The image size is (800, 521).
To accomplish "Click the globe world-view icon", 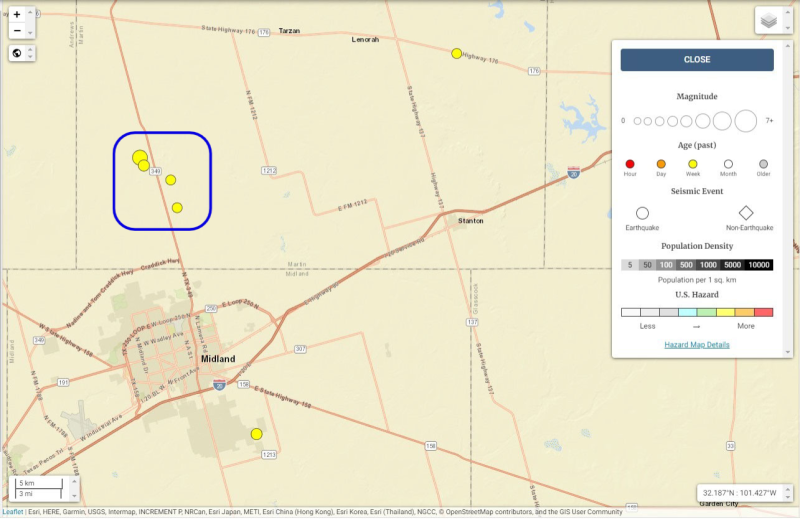I will tap(17, 53).
